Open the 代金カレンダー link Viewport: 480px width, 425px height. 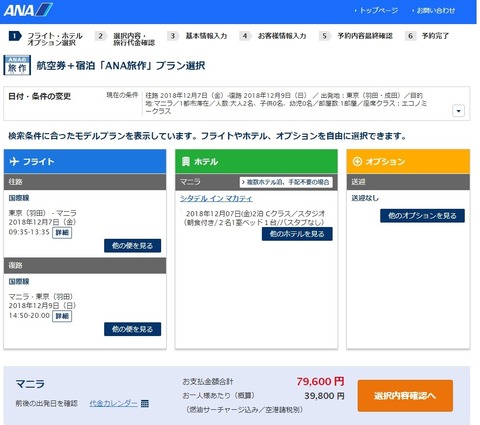[x=113, y=403]
